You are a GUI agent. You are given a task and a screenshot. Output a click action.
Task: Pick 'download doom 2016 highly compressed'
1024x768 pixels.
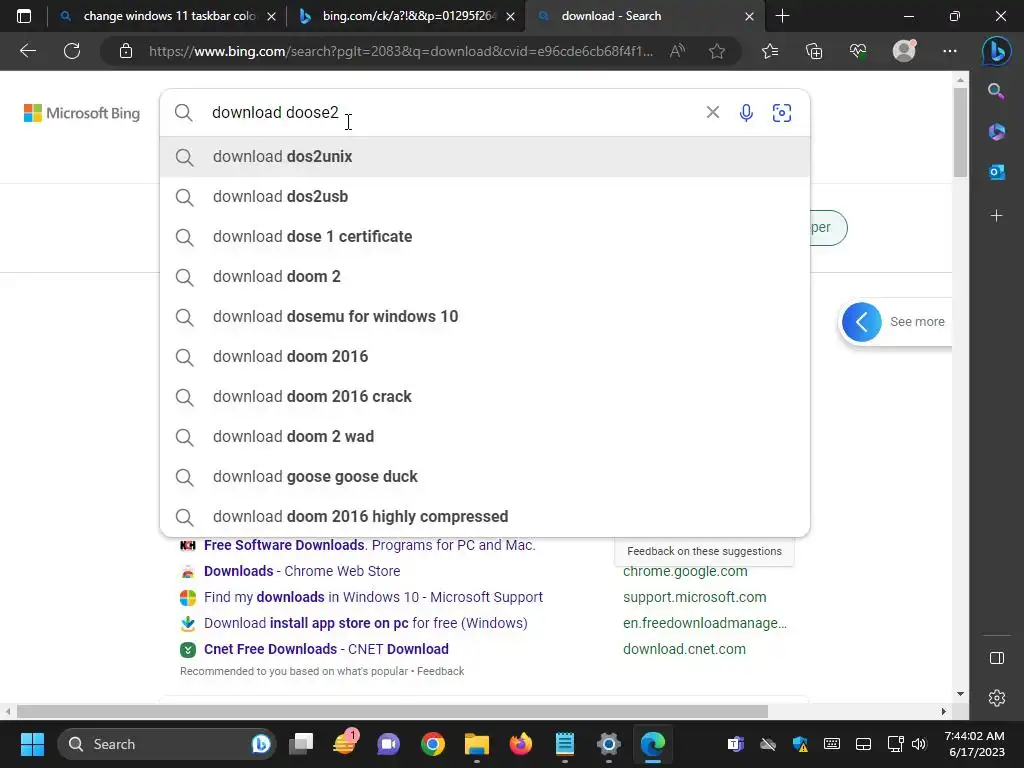coord(485,517)
